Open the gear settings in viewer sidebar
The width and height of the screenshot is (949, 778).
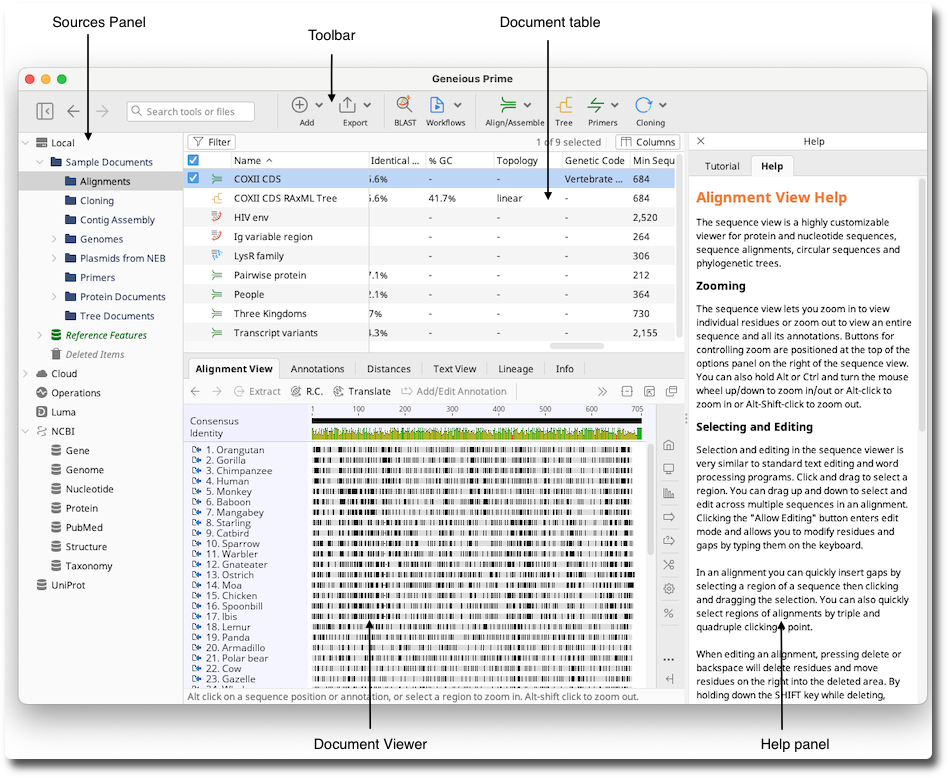(669, 588)
